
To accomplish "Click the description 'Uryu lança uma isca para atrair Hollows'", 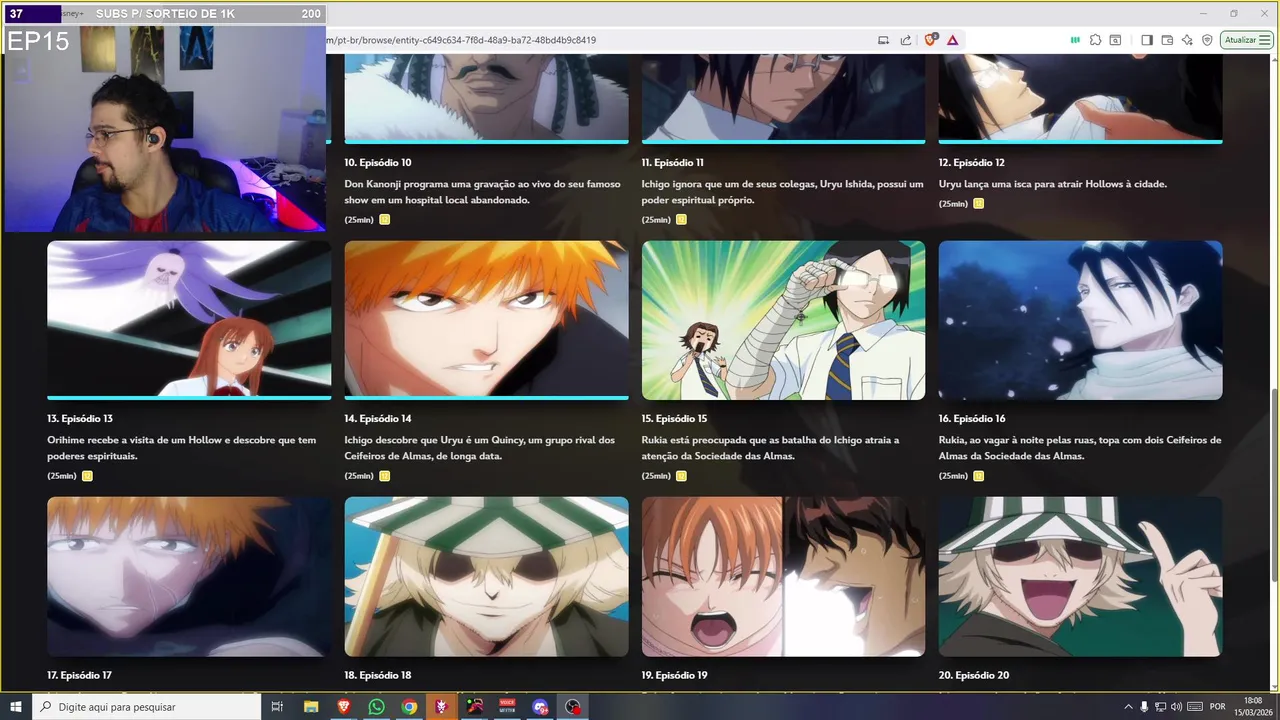I will point(1053,184).
